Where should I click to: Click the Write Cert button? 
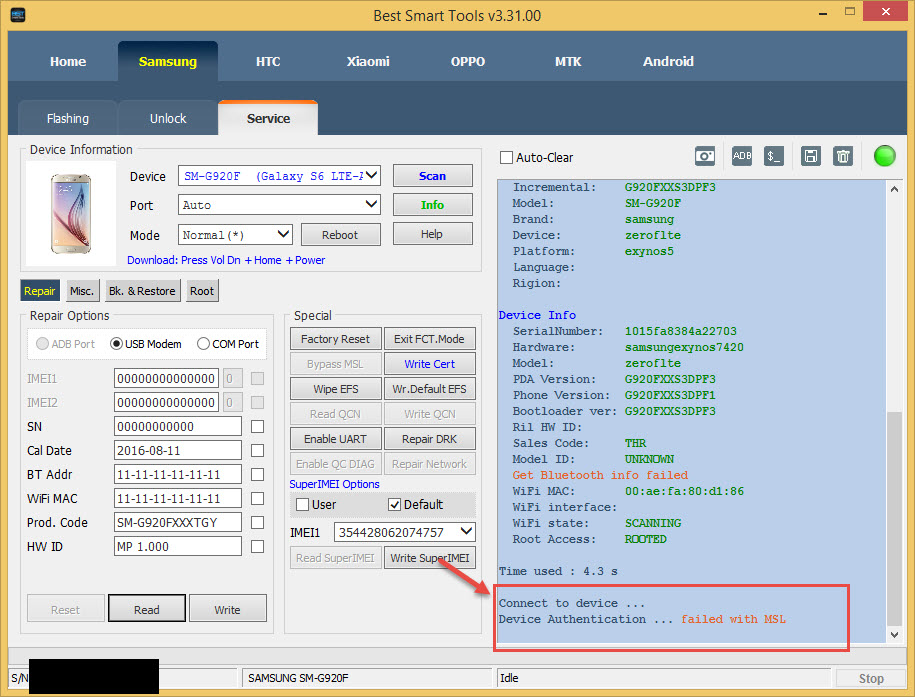[429, 364]
